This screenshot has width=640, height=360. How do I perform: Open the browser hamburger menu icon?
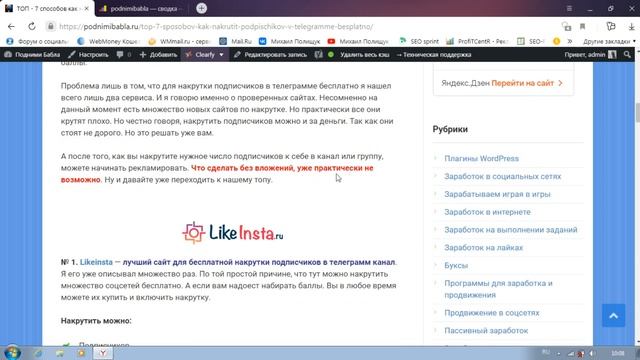pos(569,8)
